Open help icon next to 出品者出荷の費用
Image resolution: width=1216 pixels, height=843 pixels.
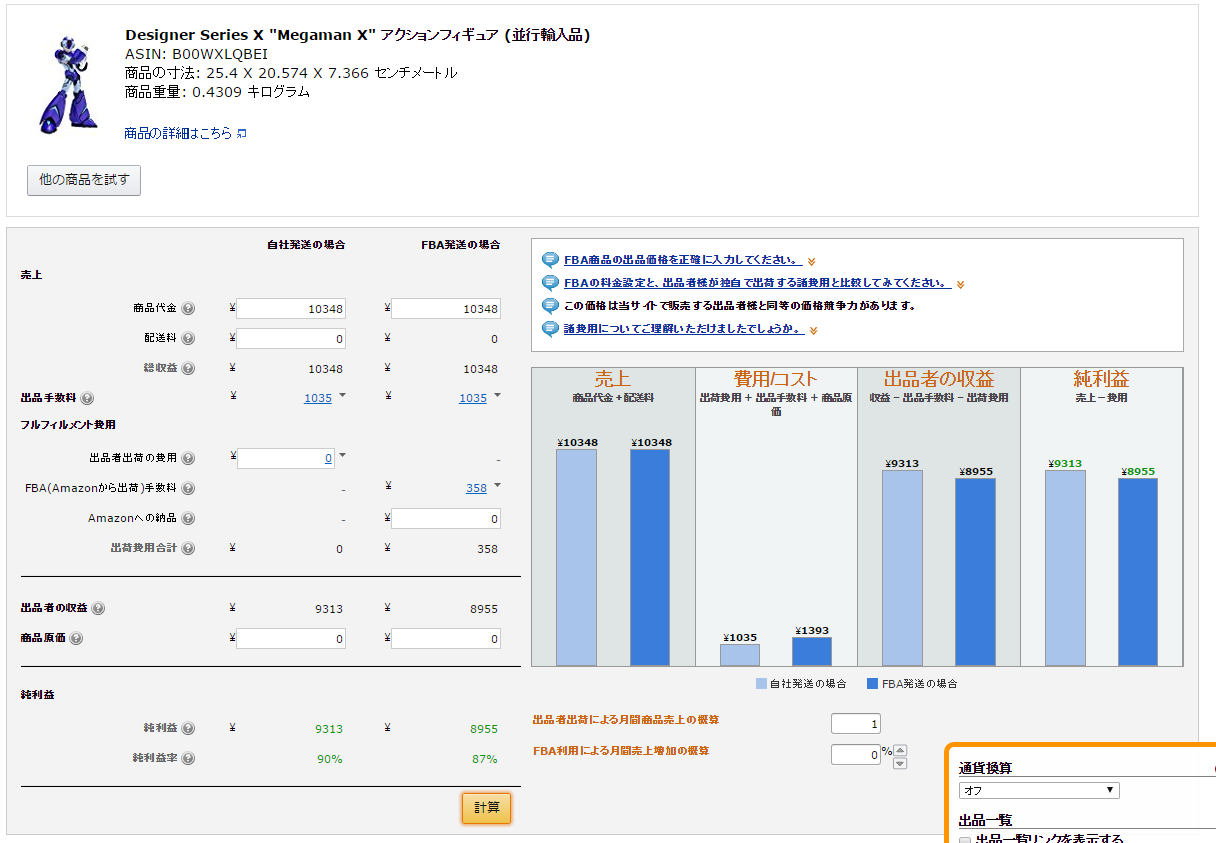(x=188, y=458)
